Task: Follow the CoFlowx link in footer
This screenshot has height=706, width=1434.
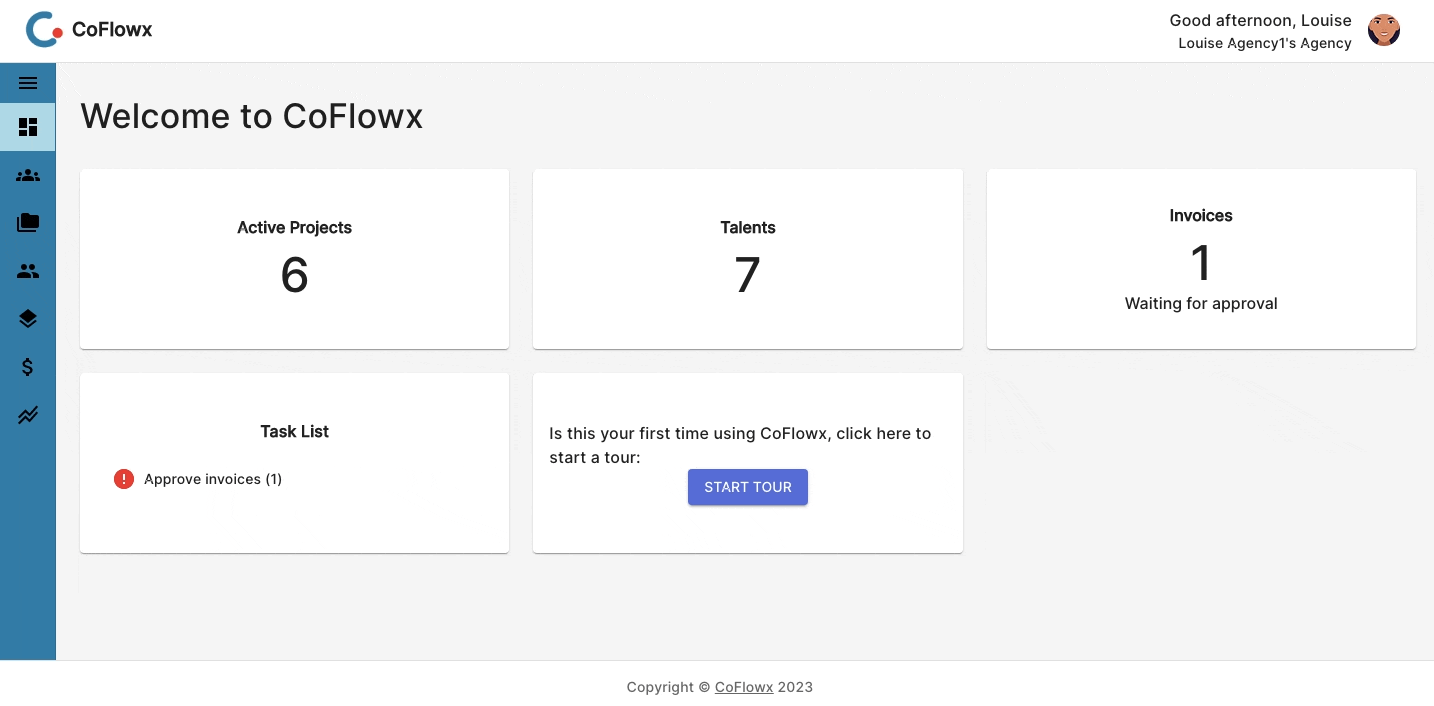Action: click(x=744, y=687)
